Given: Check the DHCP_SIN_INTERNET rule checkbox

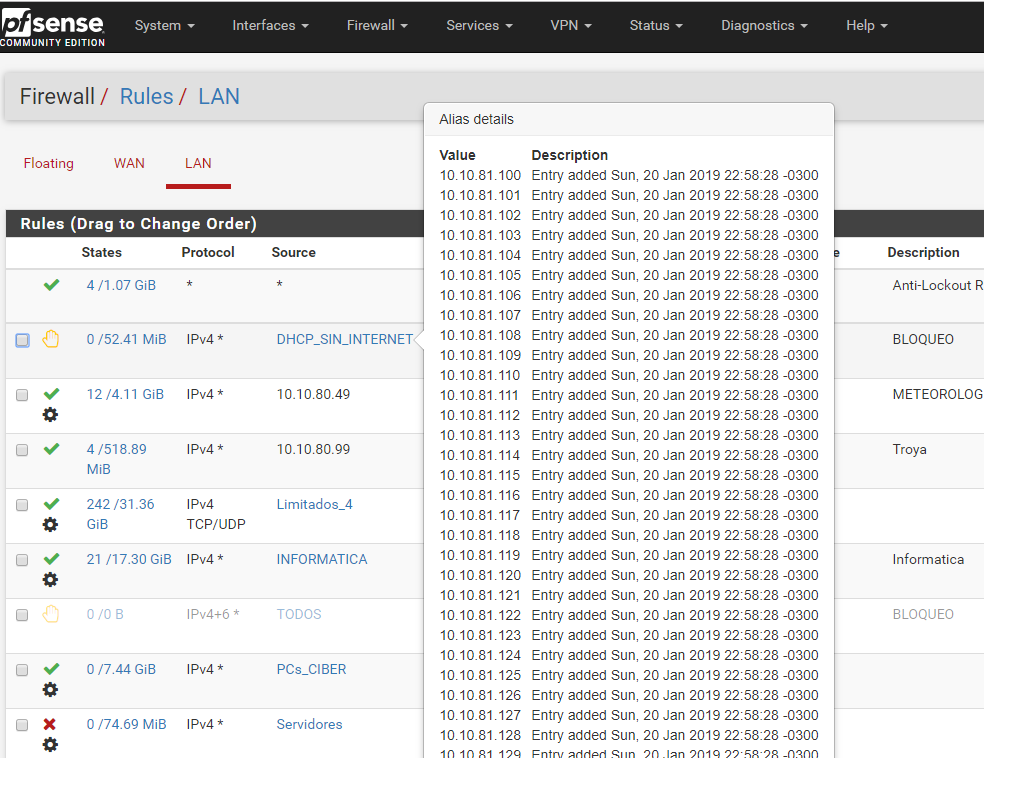Looking at the screenshot, I should (x=22, y=340).
